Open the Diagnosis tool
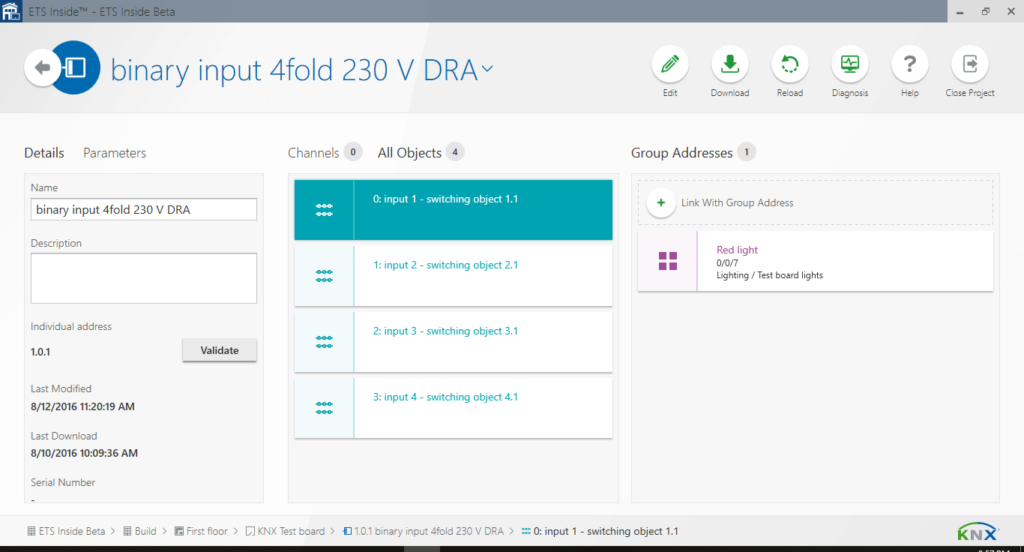Screen dimensions: 1024x552 click(x=850, y=64)
